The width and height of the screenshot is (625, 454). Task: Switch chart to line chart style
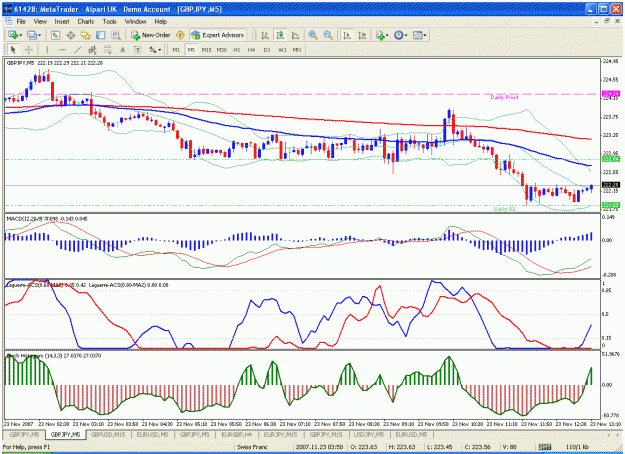pyautogui.click(x=295, y=35)
